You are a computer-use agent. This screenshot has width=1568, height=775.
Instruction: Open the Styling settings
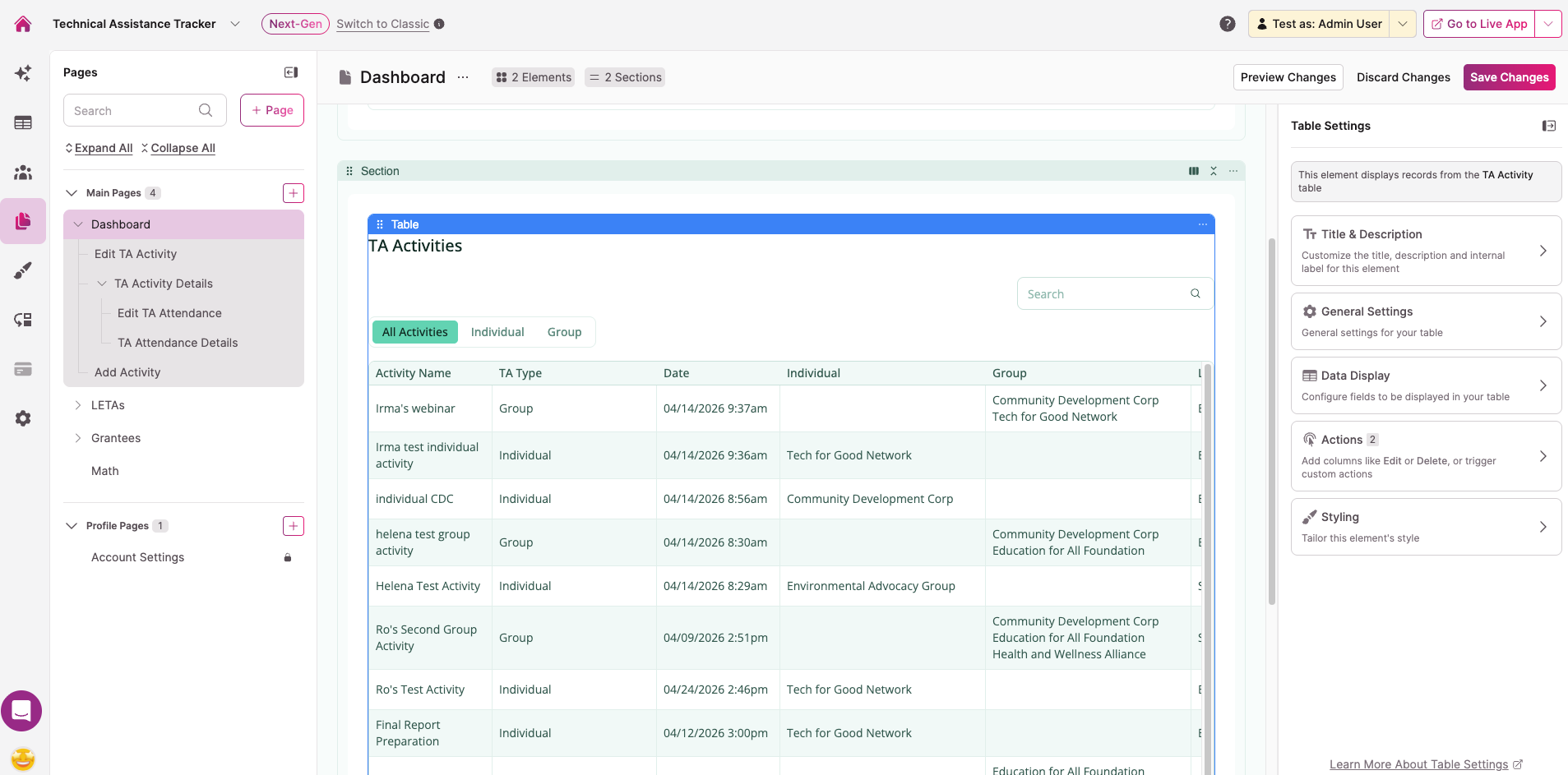point(1426,527)
